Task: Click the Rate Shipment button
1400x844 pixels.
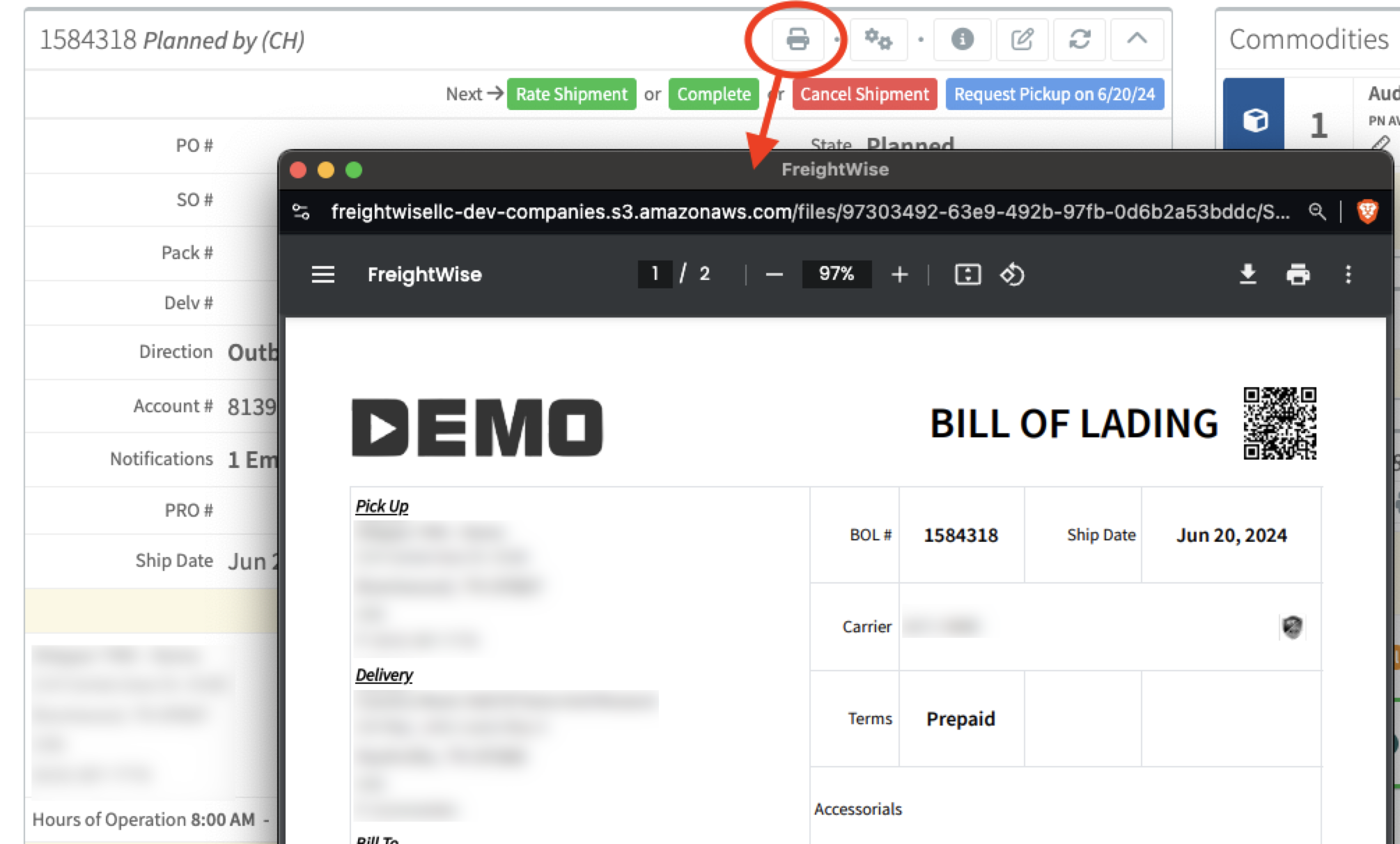Action: click(571, 94)
